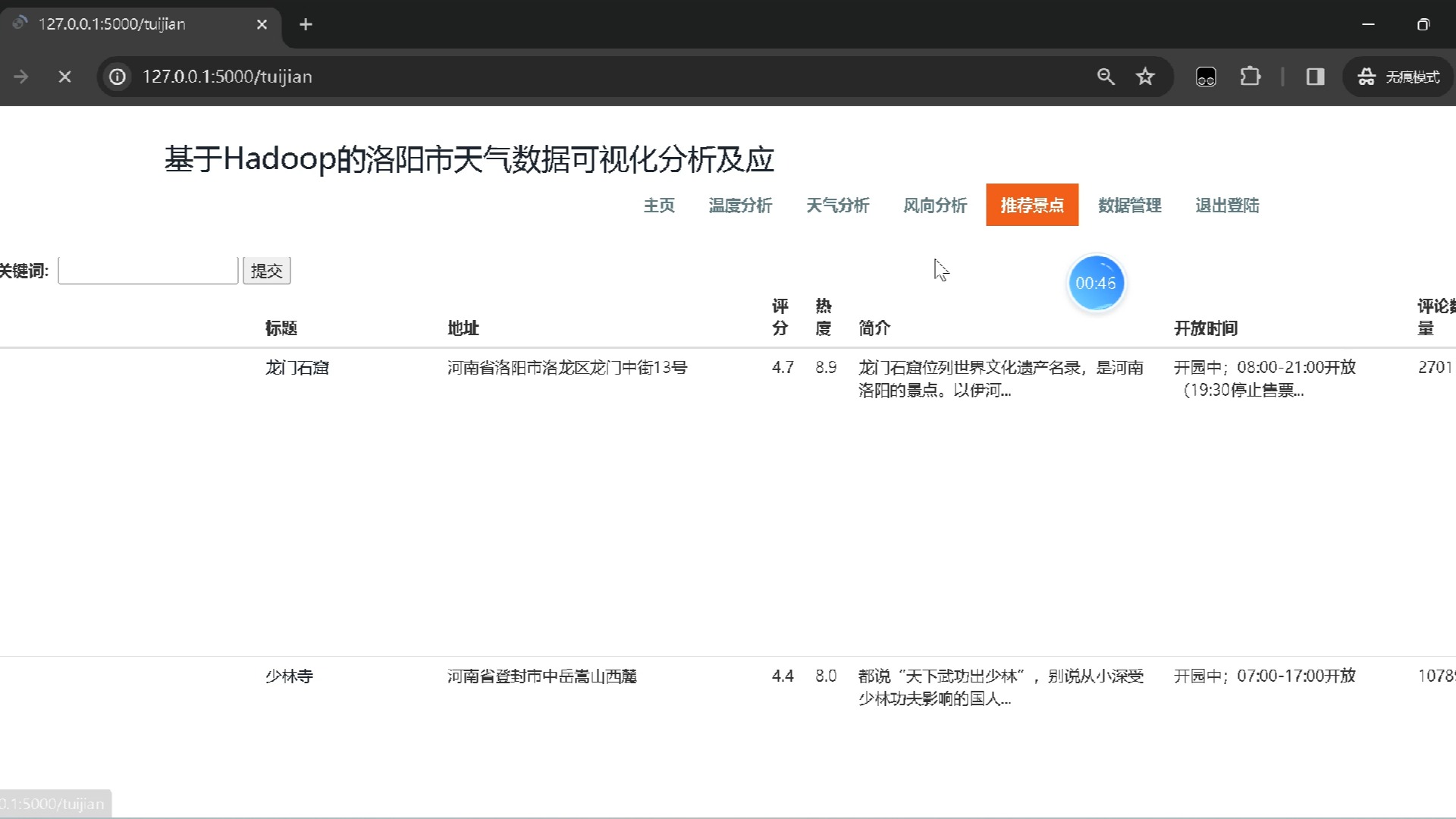Screen dimensions: 1456x819
Task: Click the 评分 column header
Action: (780, 317)
